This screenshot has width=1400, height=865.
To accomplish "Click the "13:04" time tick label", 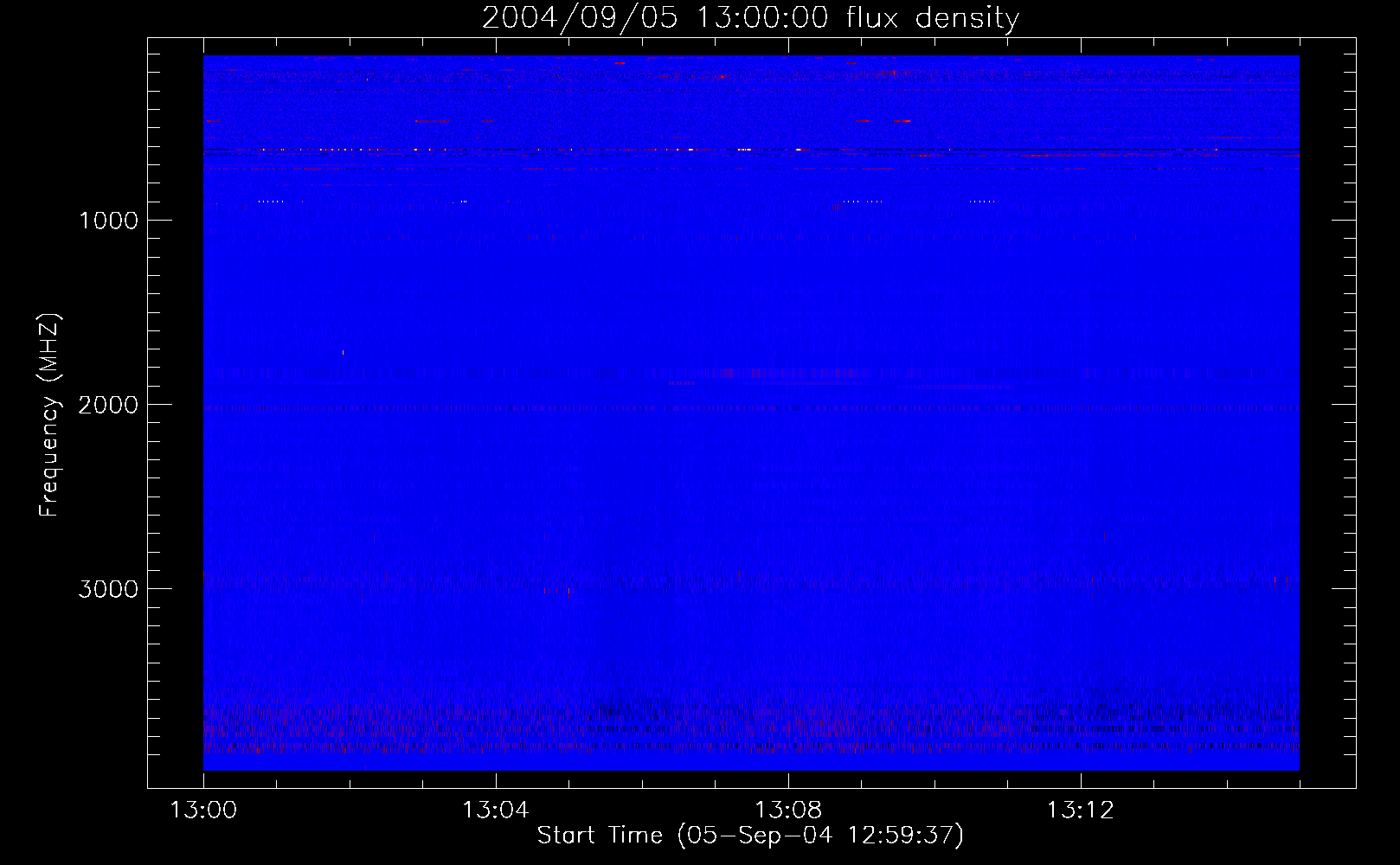I will pyautogui.click(x=495, y=811).
